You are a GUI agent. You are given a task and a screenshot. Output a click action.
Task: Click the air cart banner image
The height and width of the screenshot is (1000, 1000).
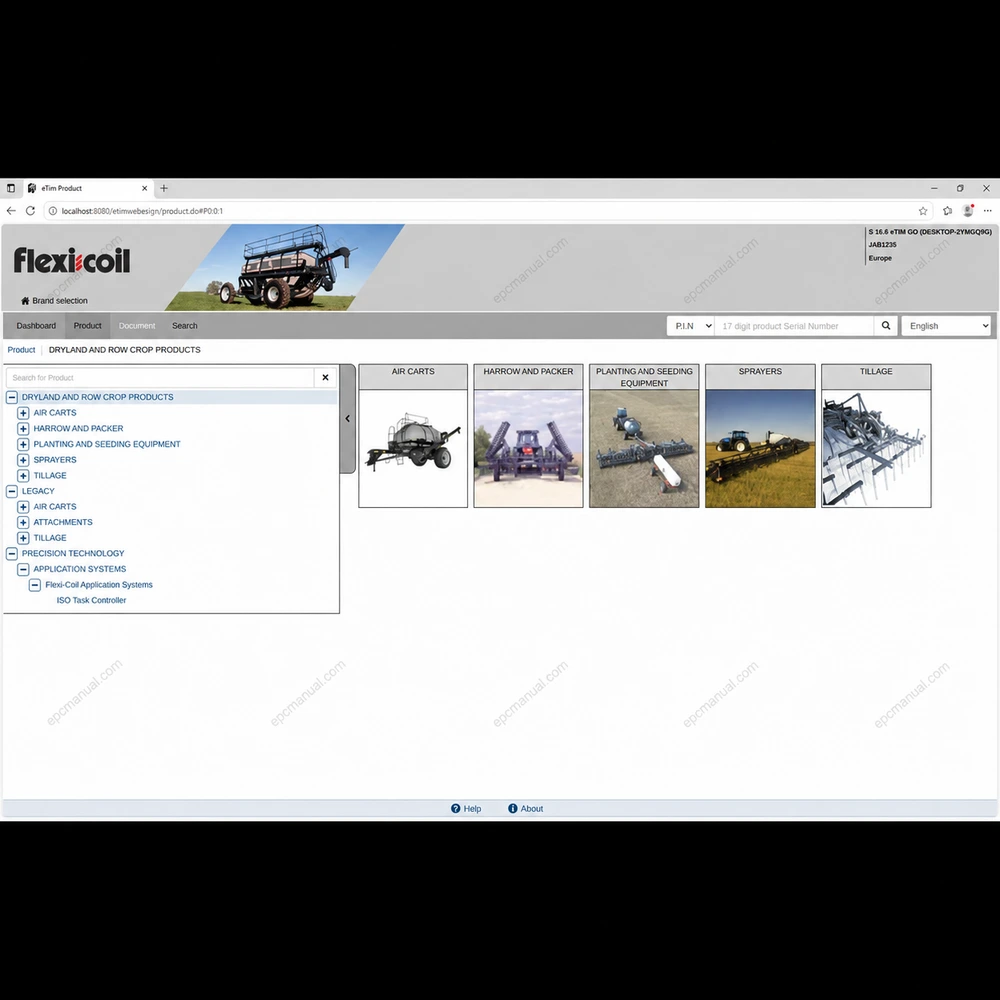click(x=285, y=267)
